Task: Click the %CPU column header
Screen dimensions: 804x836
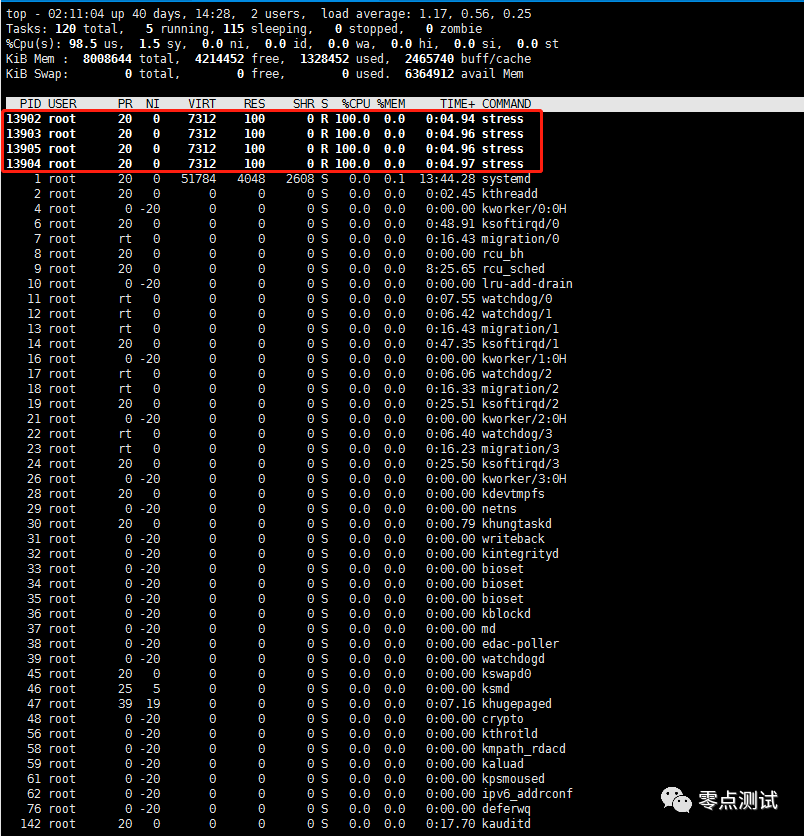Action: pyautogui.click(x=356, y=103)
